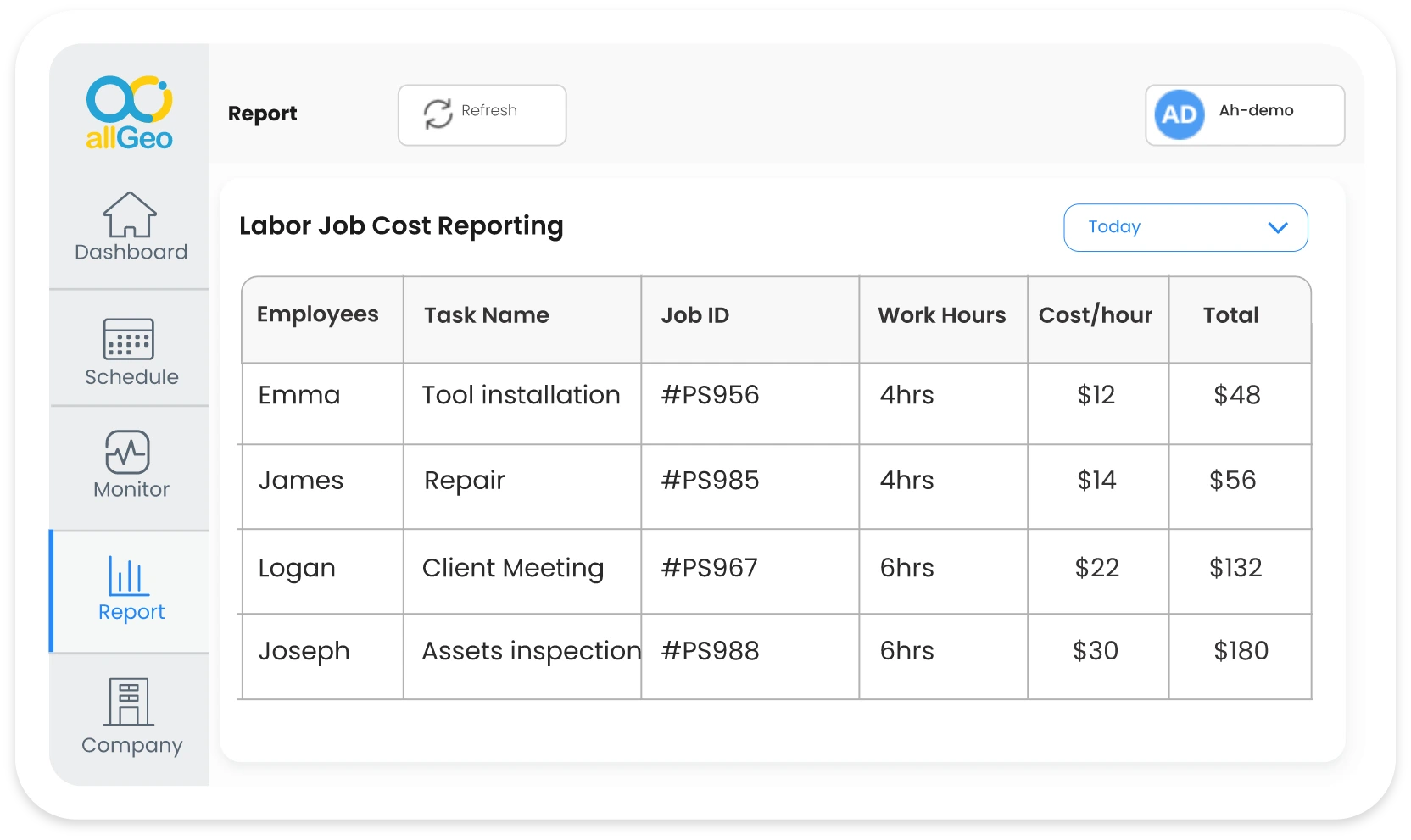Open the Company building icon

[130, 703]
